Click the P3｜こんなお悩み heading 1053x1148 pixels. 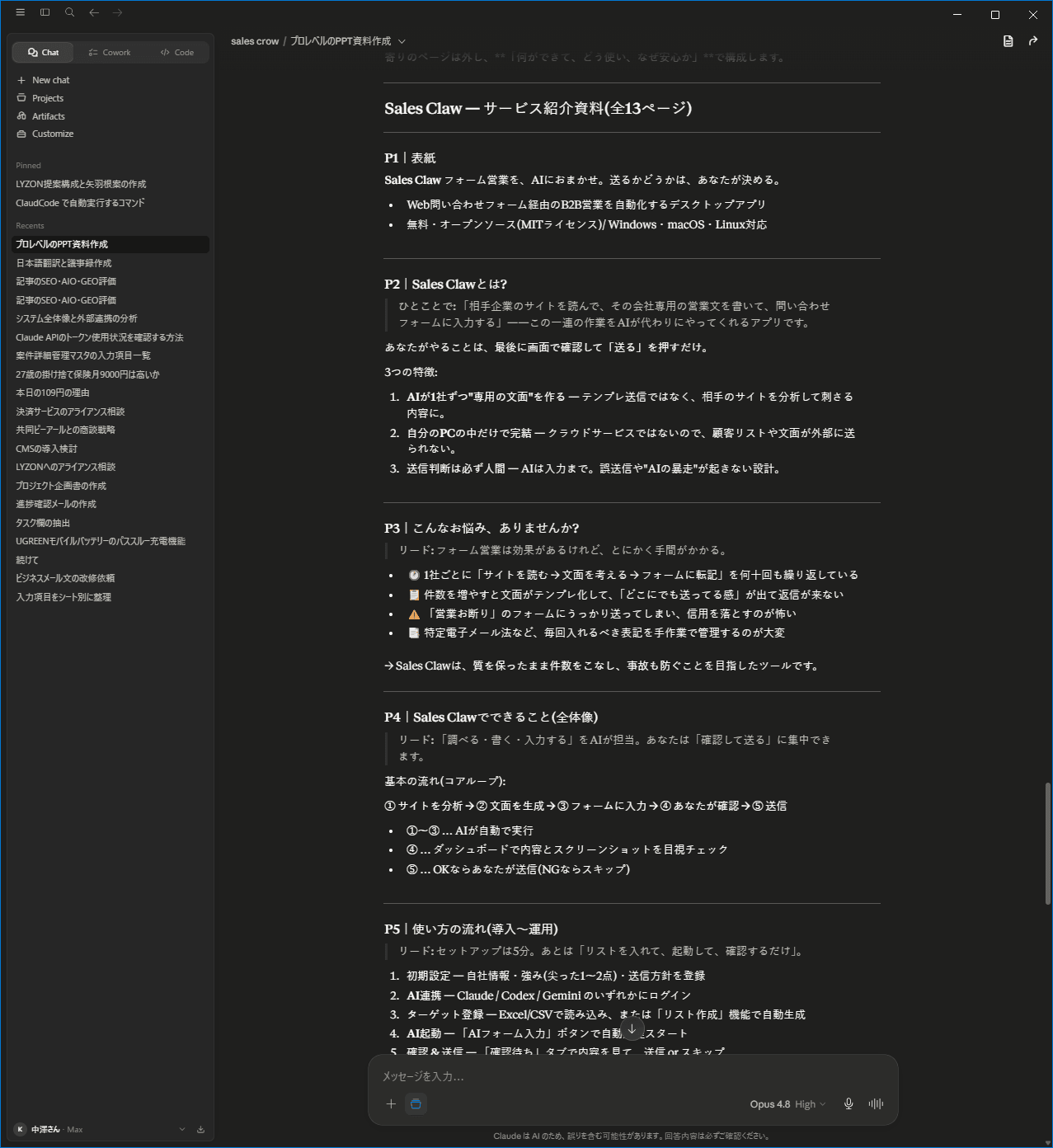[482, 528]
